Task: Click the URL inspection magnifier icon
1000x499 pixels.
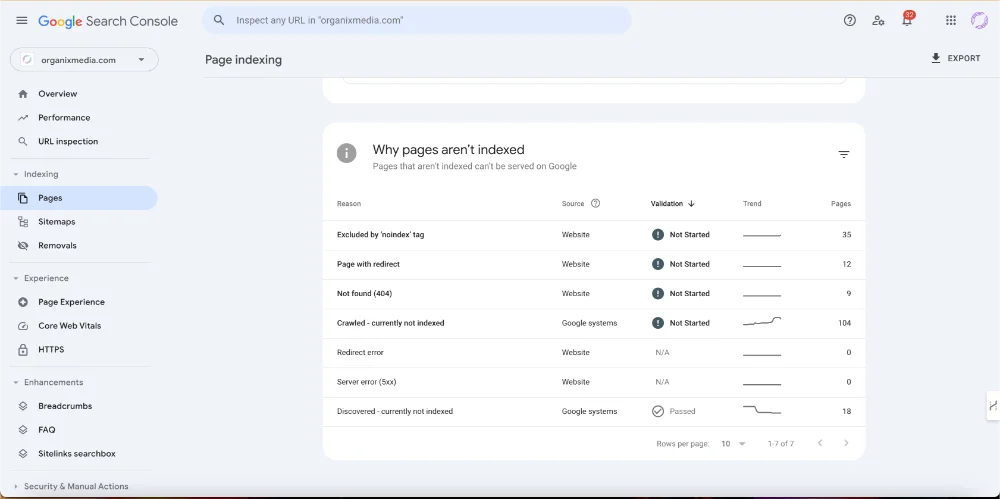Action: click(23, 141)
